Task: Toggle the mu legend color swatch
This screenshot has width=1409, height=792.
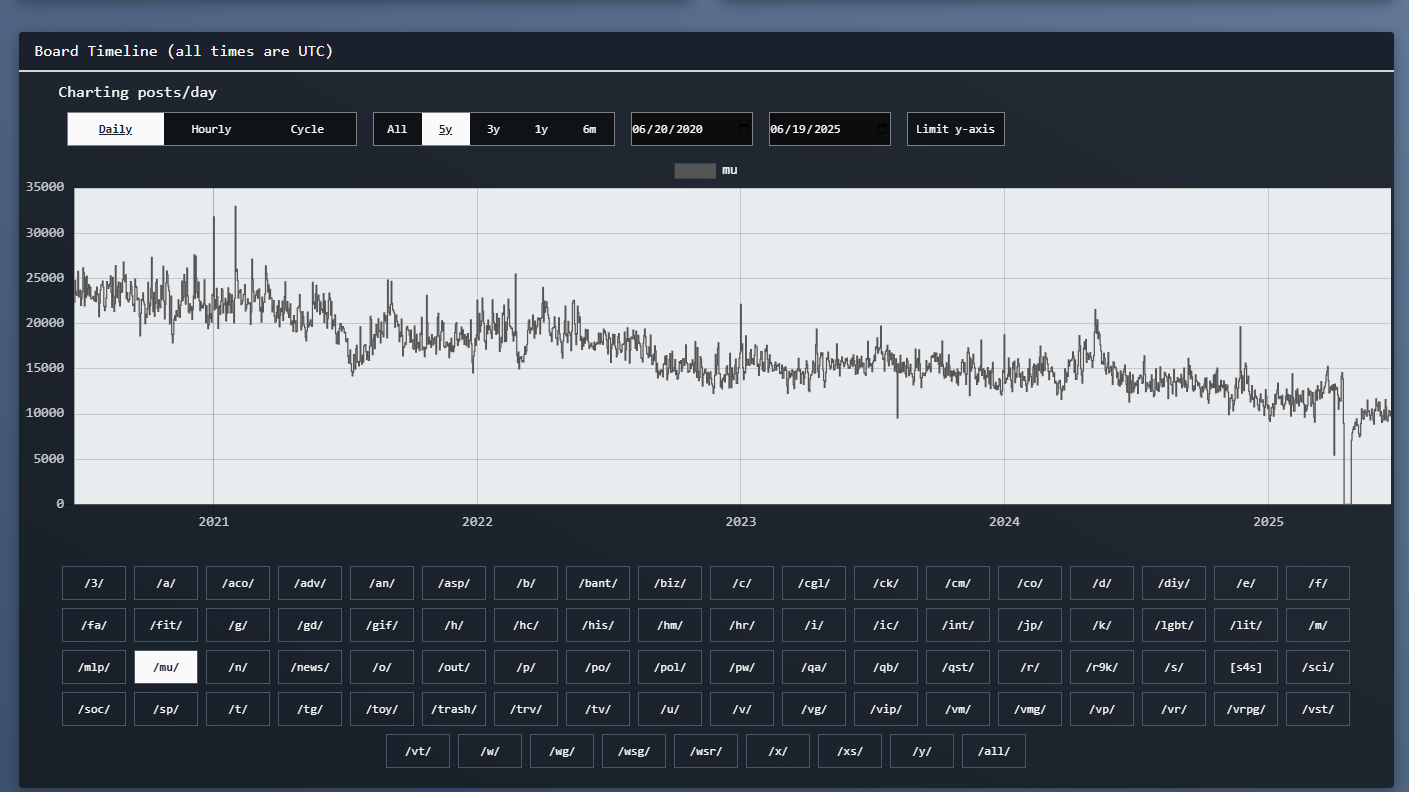Action: pos(695,170)
